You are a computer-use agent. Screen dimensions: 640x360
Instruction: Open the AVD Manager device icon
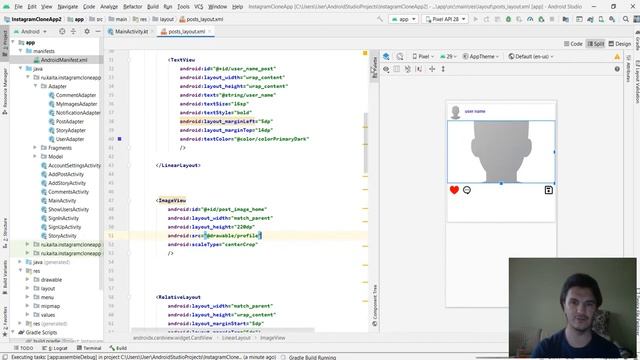click(x=601, y=19)
